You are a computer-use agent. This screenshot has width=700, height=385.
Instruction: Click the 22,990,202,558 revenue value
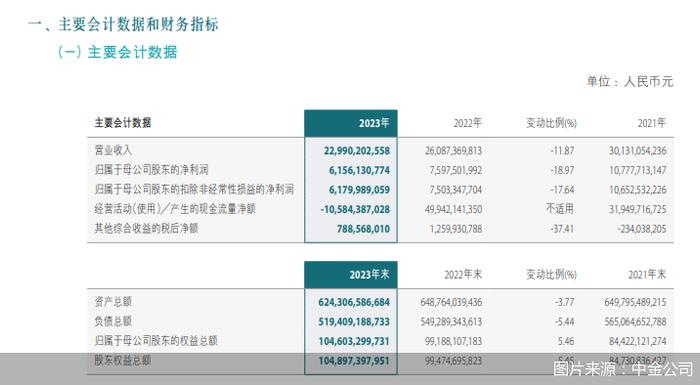pyautogui.click(x=357, y=151)
